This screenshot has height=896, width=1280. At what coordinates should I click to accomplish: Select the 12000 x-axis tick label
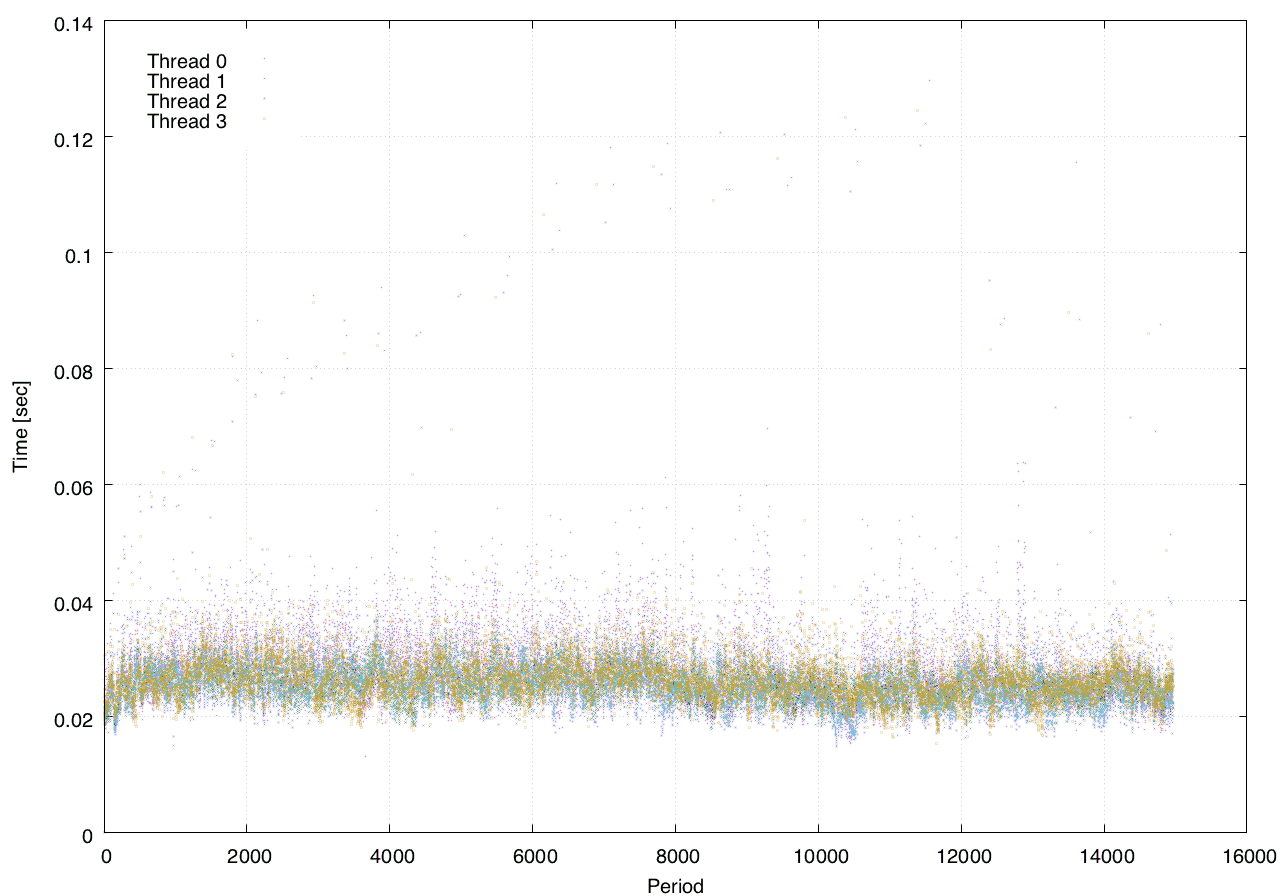(961, 856)
